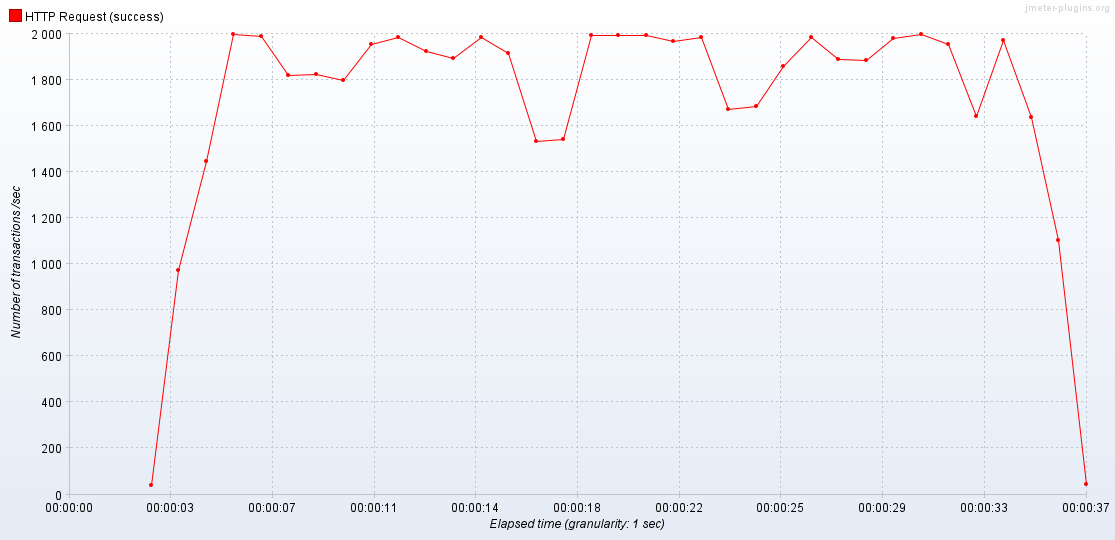The width and height of the screenshot is (1115, 540).
Task: Click the red HTTP Request legend swatch
Action: click(15, 16)
